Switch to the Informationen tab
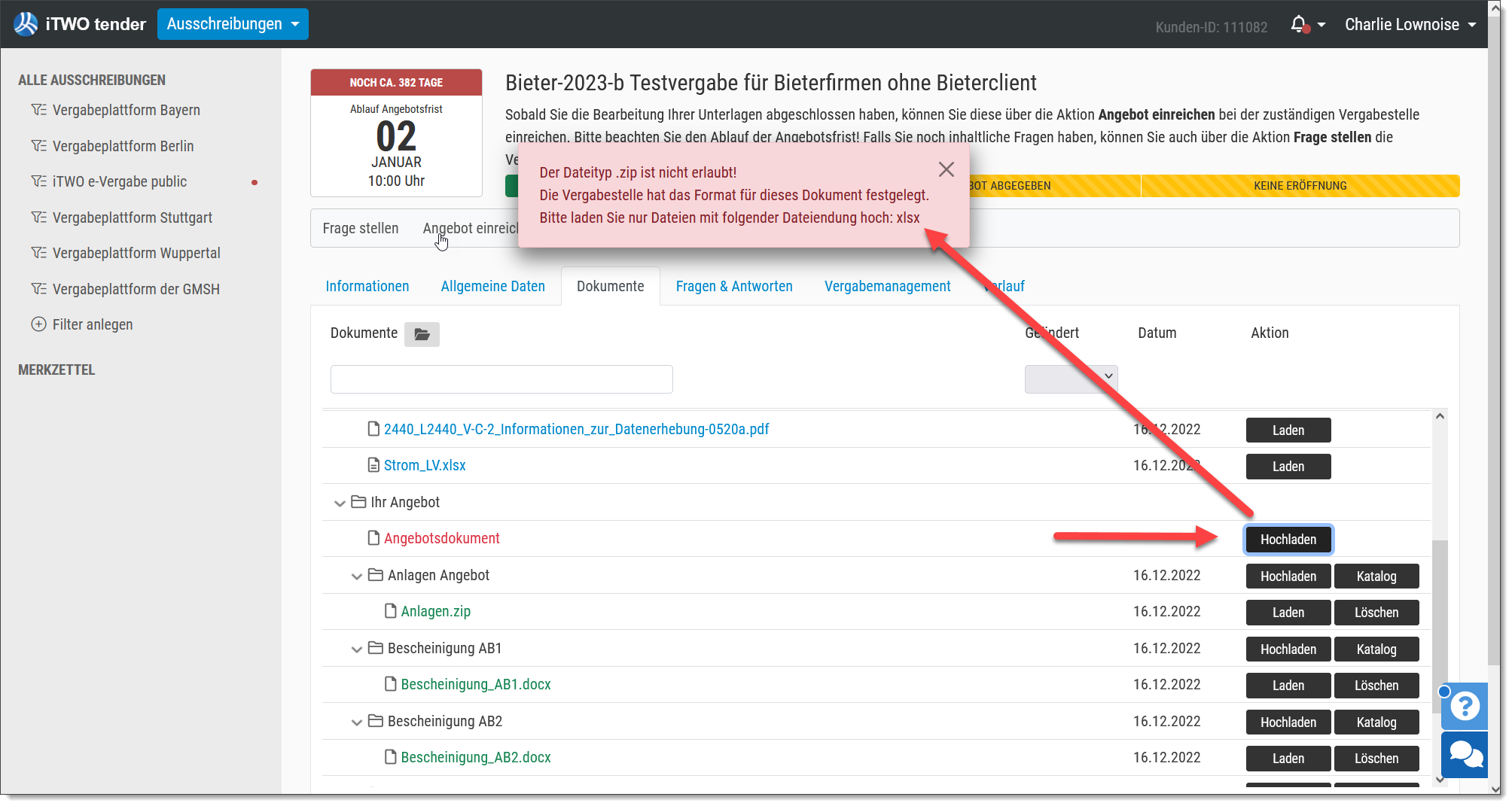Screen dimensions: 1512x806 coord(367,286)
